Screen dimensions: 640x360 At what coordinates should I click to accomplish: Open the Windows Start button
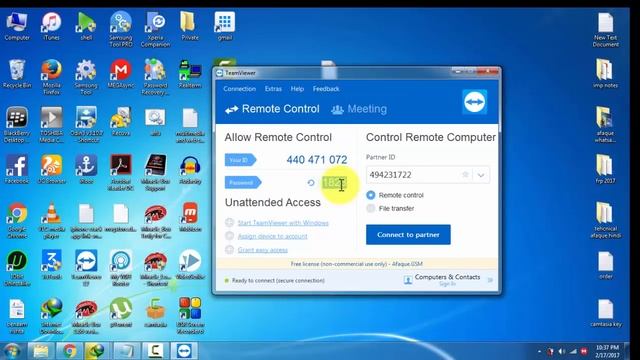[x=12, y=351]
